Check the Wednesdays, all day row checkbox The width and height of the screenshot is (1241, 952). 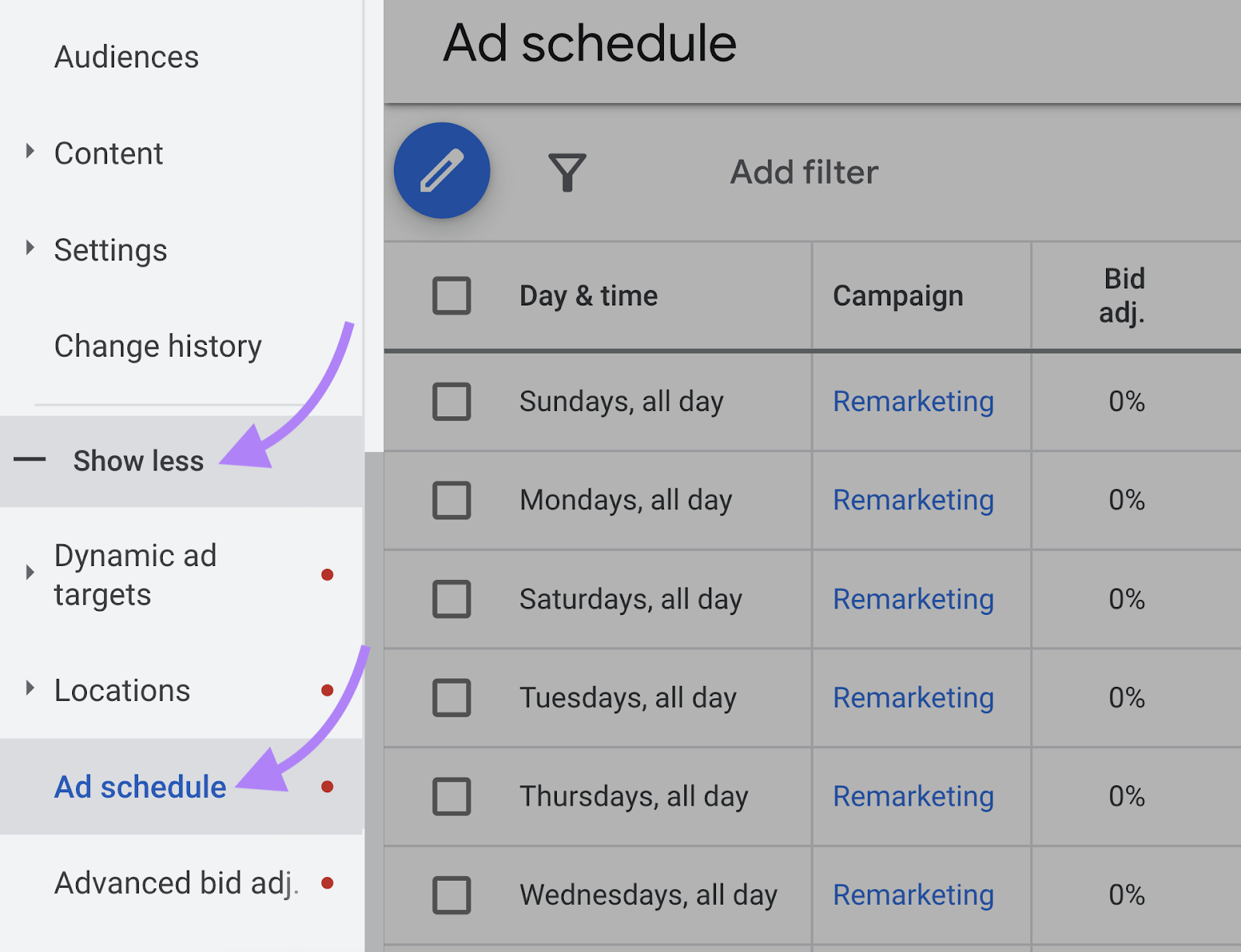click(452, 895)
